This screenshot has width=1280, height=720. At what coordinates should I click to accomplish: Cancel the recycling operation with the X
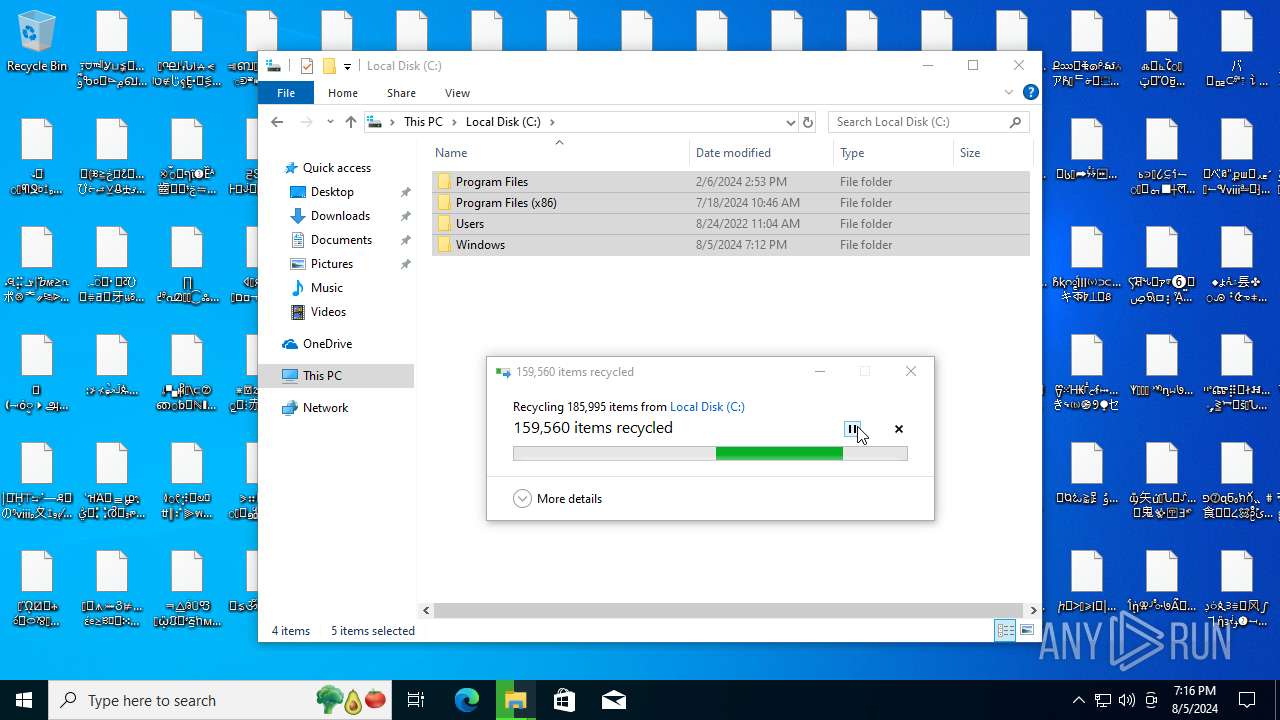pyautogui.click(x=899, y=429)
